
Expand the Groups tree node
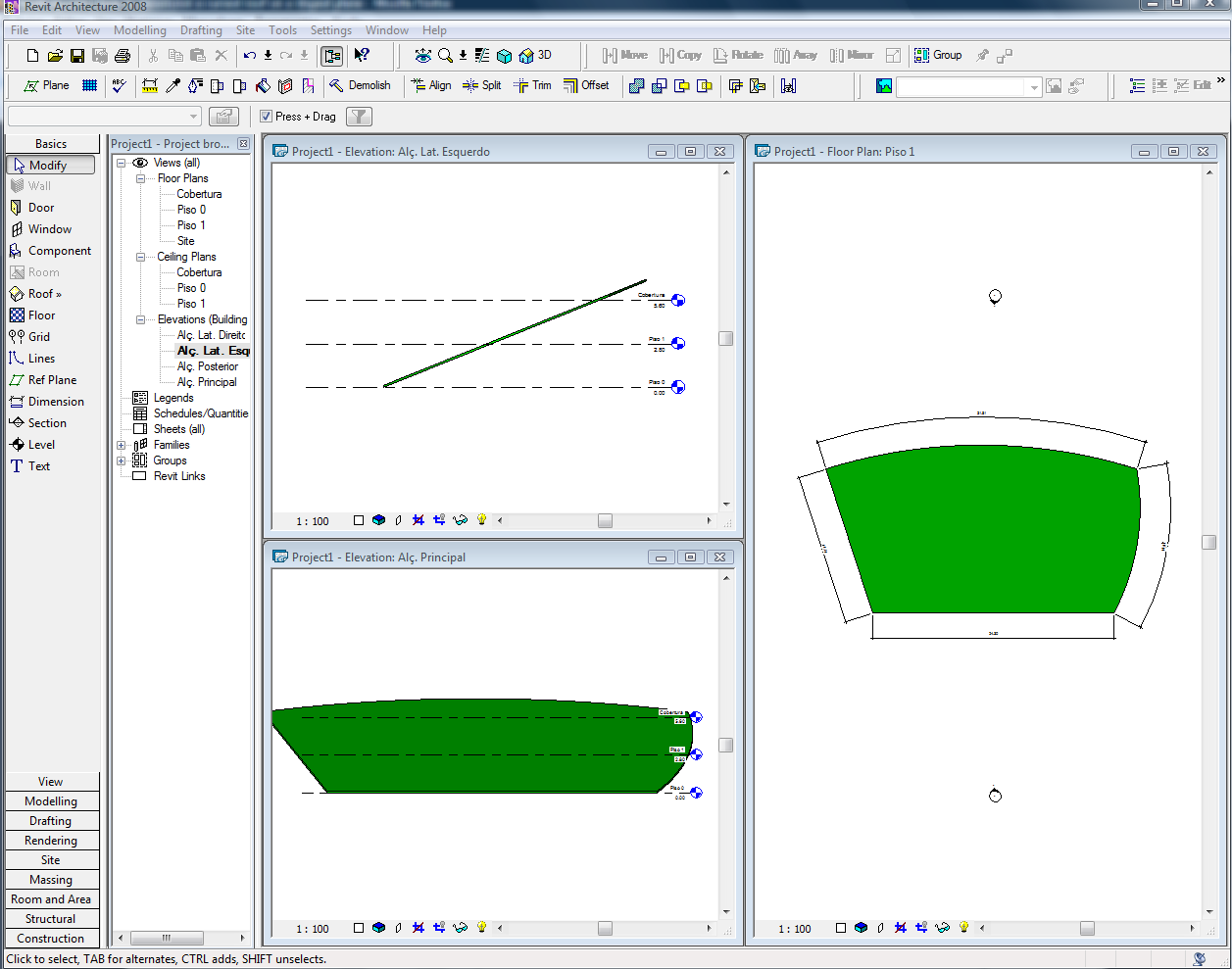point(122,460)
